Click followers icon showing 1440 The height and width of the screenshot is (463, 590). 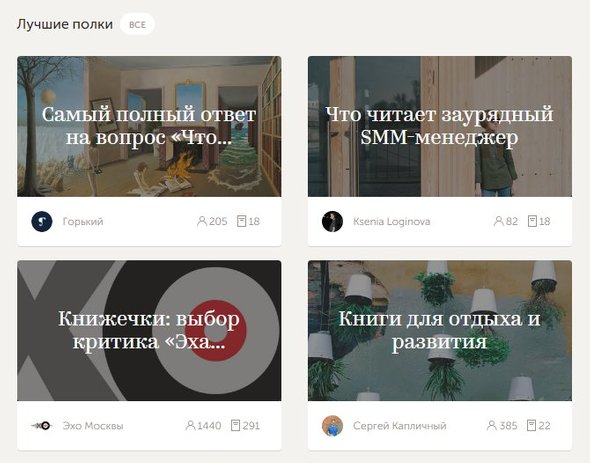pyautogui.click(x=190, y=425)
